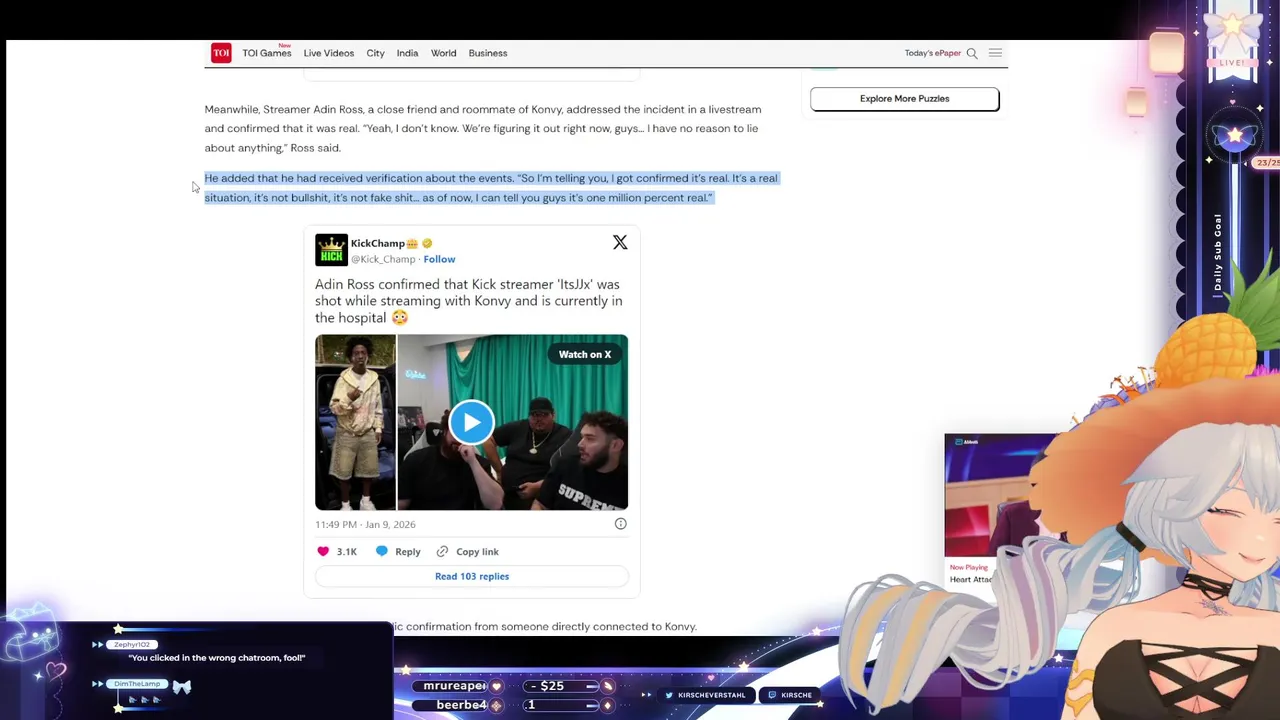Click paragraph mentioning Streamer Adin Ross
Viewport: 1280px width, 720px height.
click(483, 128)
